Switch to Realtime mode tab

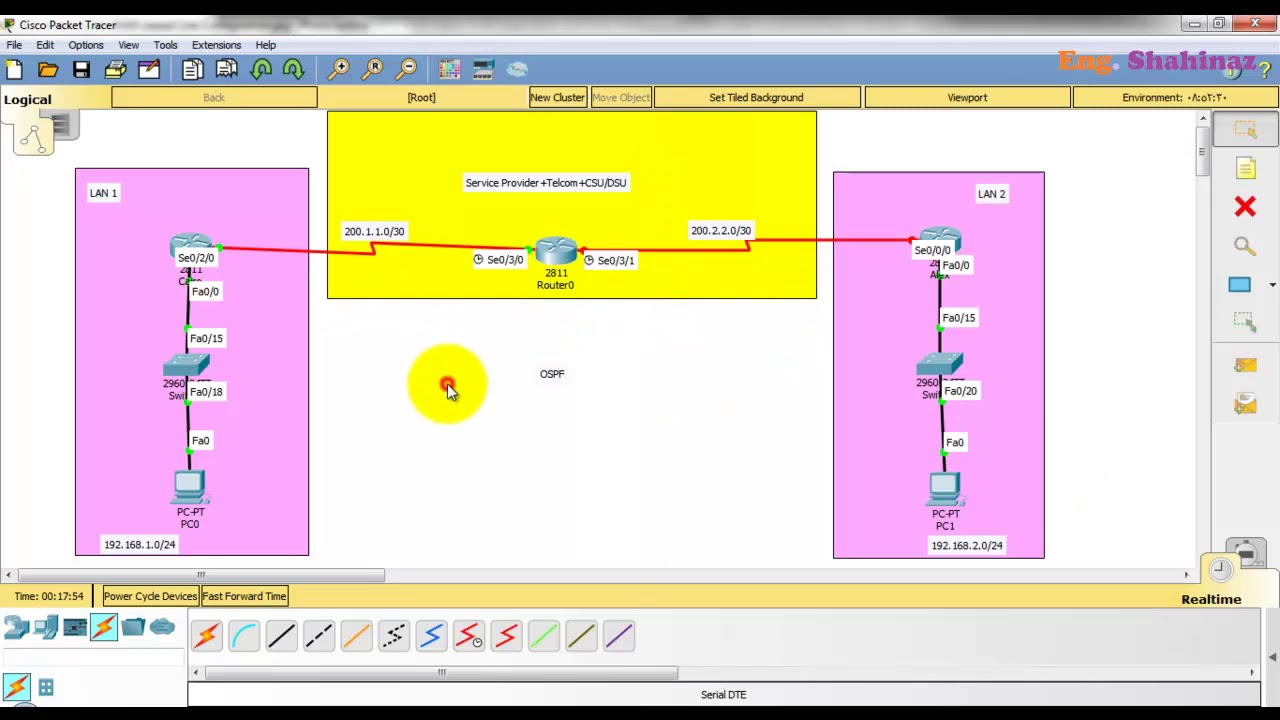[1211, 600]
